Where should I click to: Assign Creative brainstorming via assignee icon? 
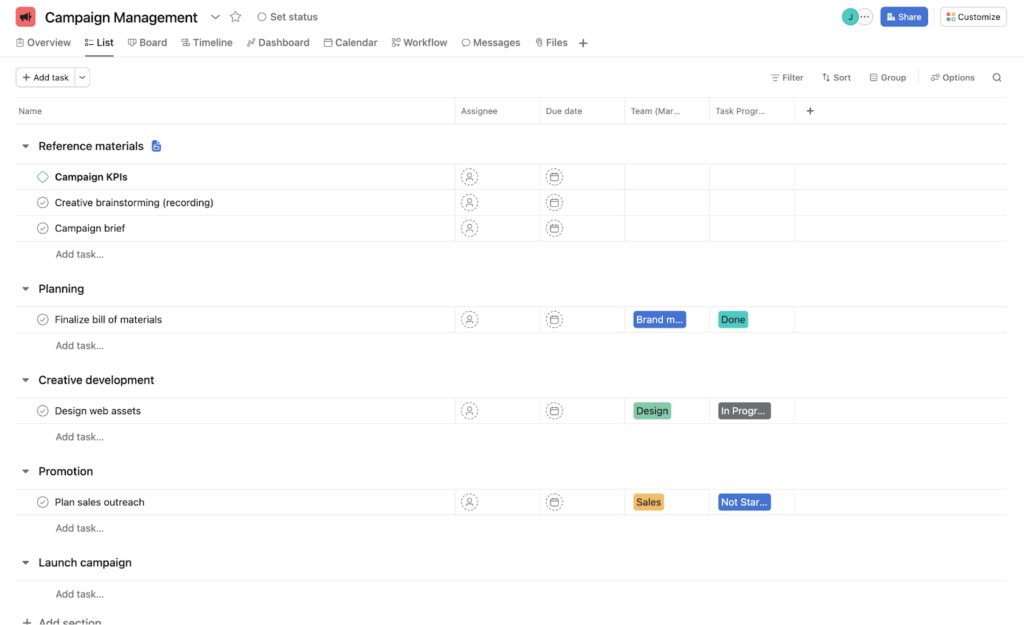coord(469,202)
